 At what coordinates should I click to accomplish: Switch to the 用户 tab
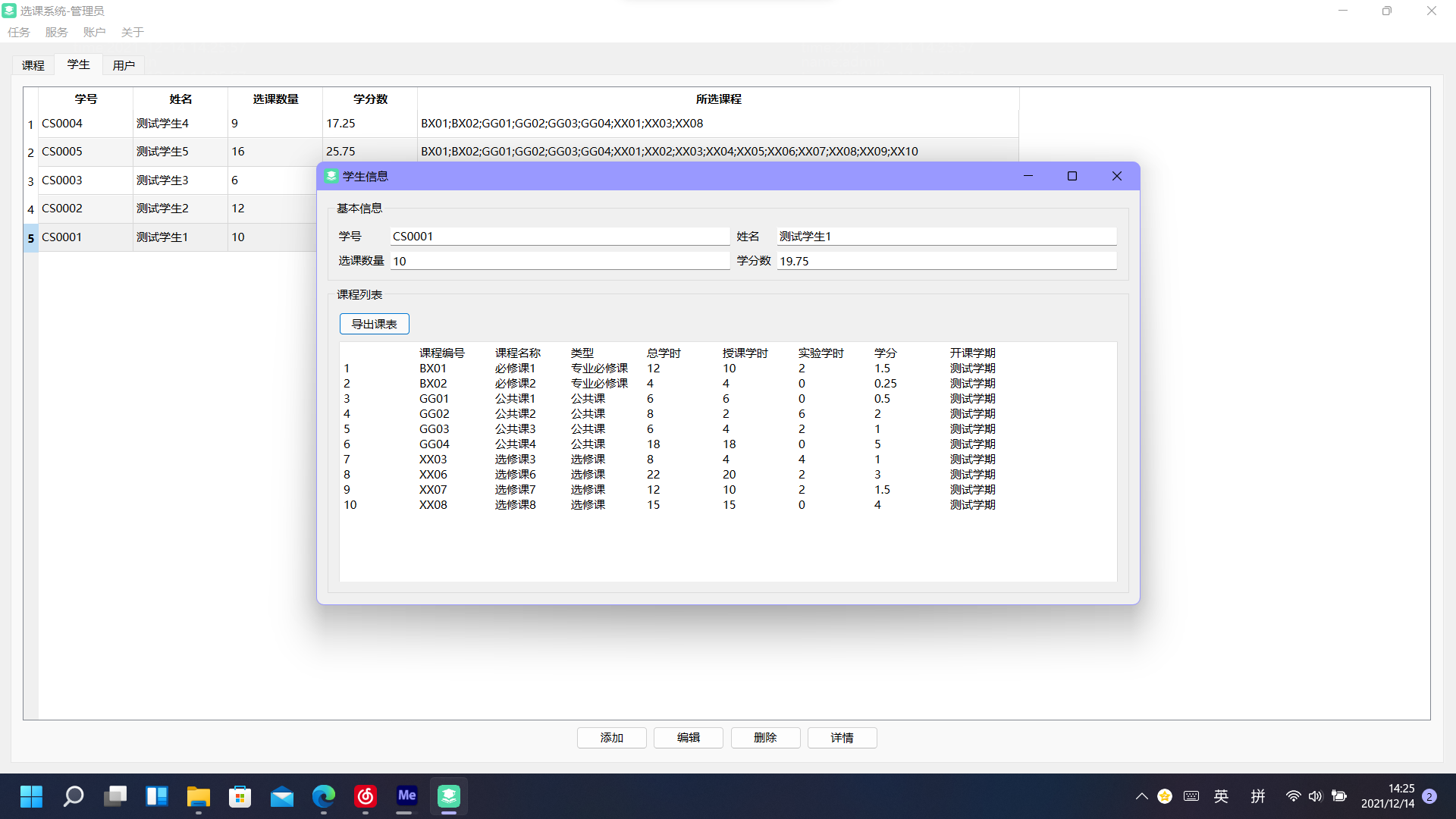click(x=124, y=65)
